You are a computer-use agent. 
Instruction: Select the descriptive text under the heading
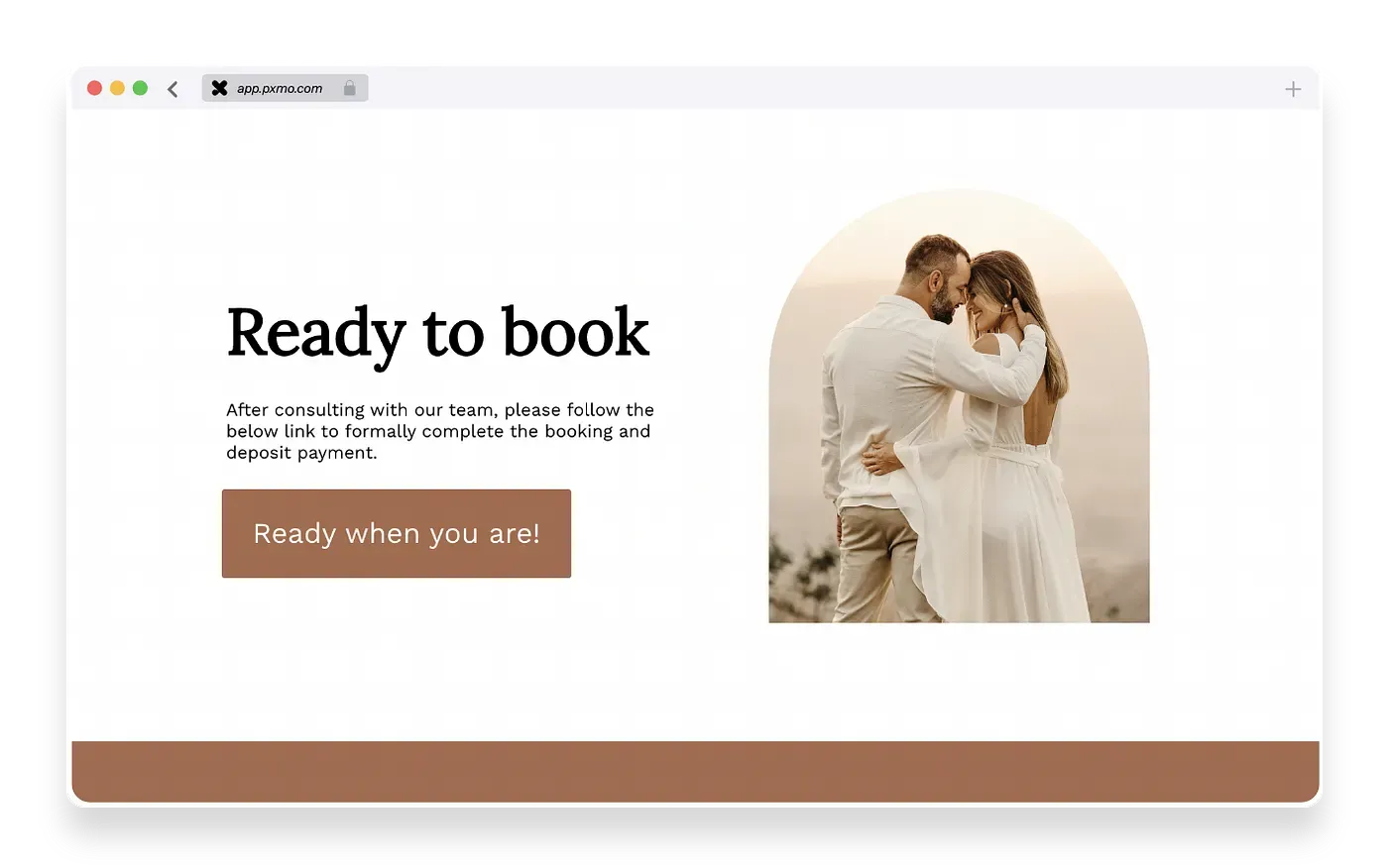coord(439,431)
